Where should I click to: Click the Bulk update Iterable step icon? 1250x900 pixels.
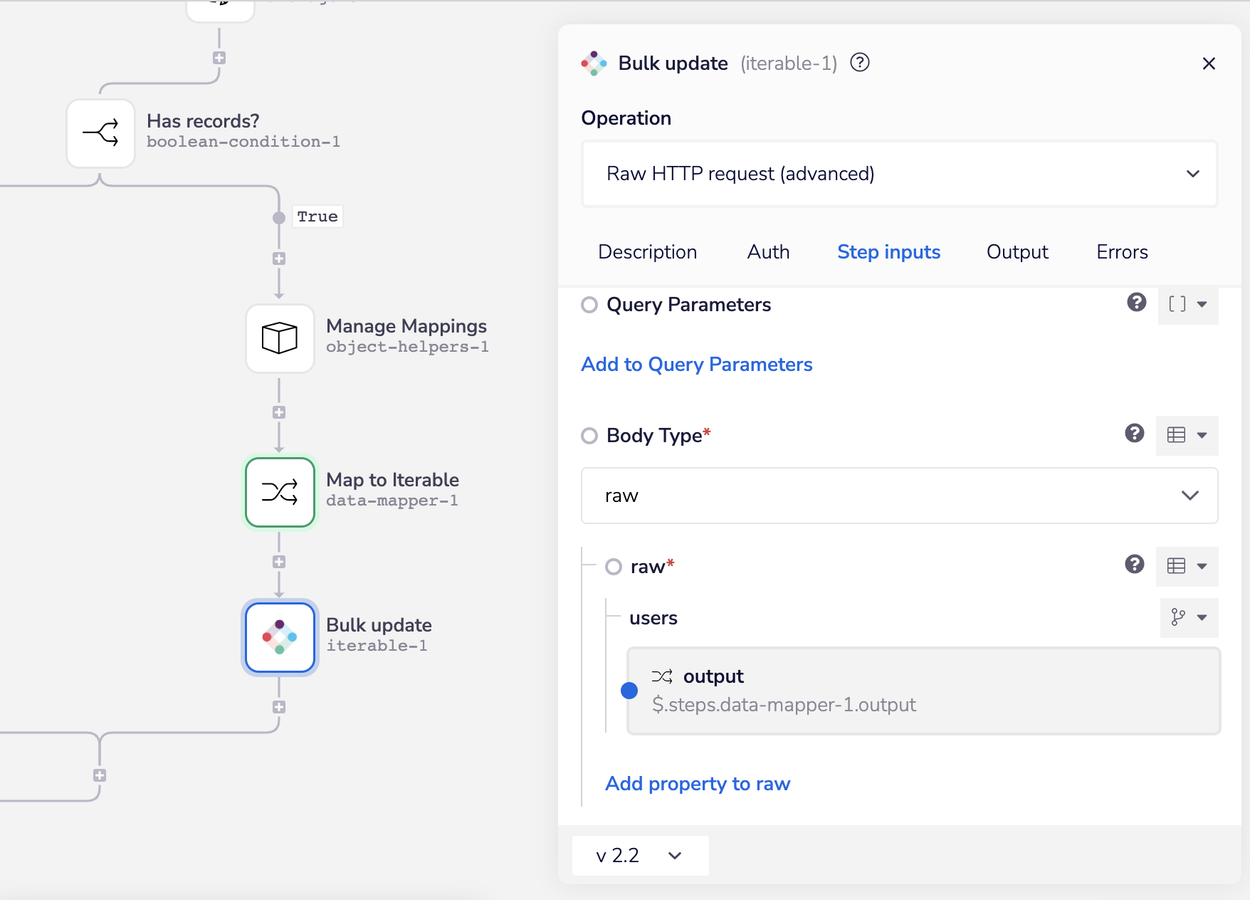tap(280, 637)
